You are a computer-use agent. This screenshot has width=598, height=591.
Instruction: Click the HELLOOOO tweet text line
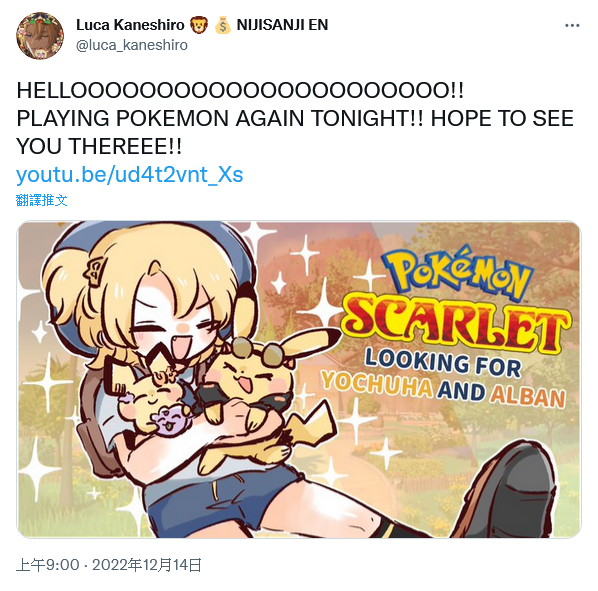[240, 91]
